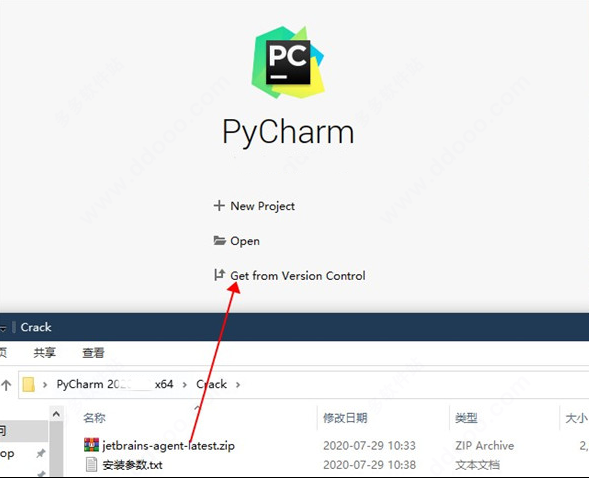The height and width of the screenshot is (478, 589).
Task: Click the version control checkout icon
Action: click(x=219, y=275)
